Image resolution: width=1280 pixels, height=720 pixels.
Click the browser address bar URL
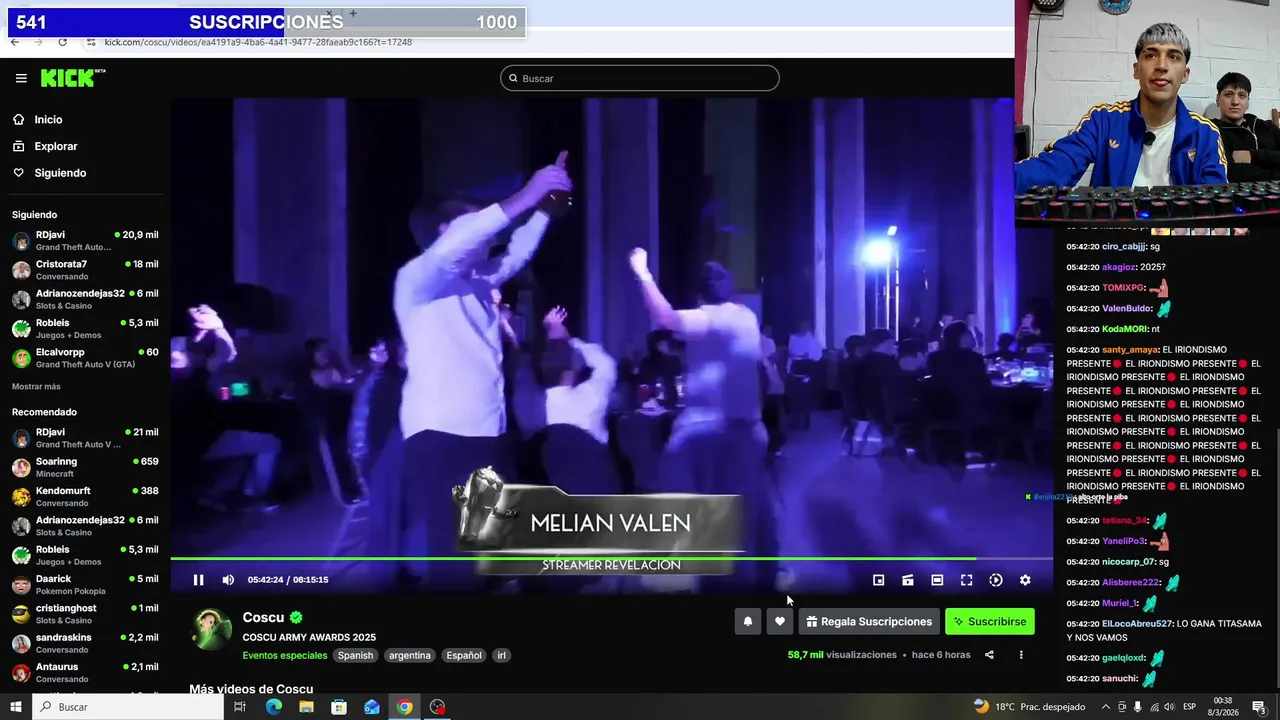258,42
